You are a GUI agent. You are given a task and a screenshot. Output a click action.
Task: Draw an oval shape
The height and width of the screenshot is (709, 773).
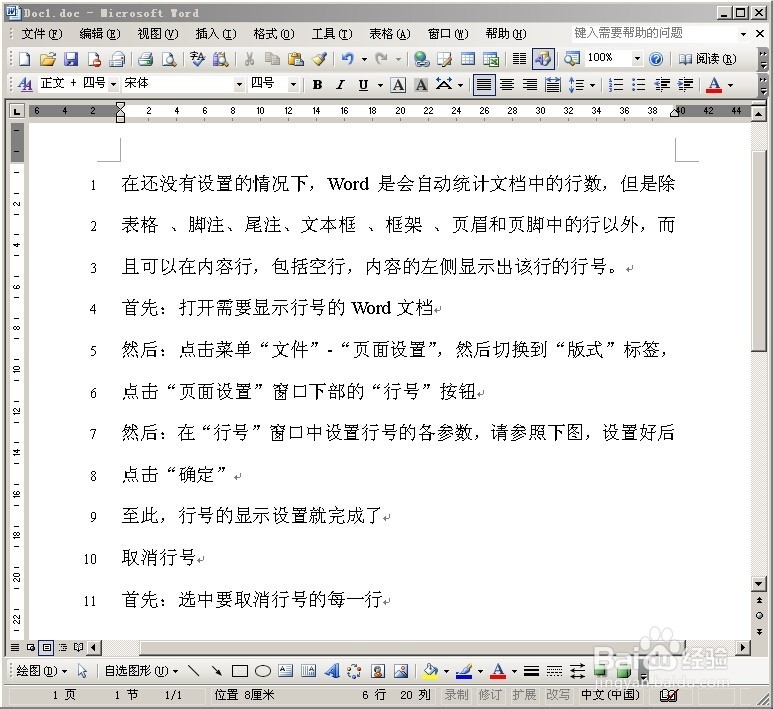coord(263,671)
